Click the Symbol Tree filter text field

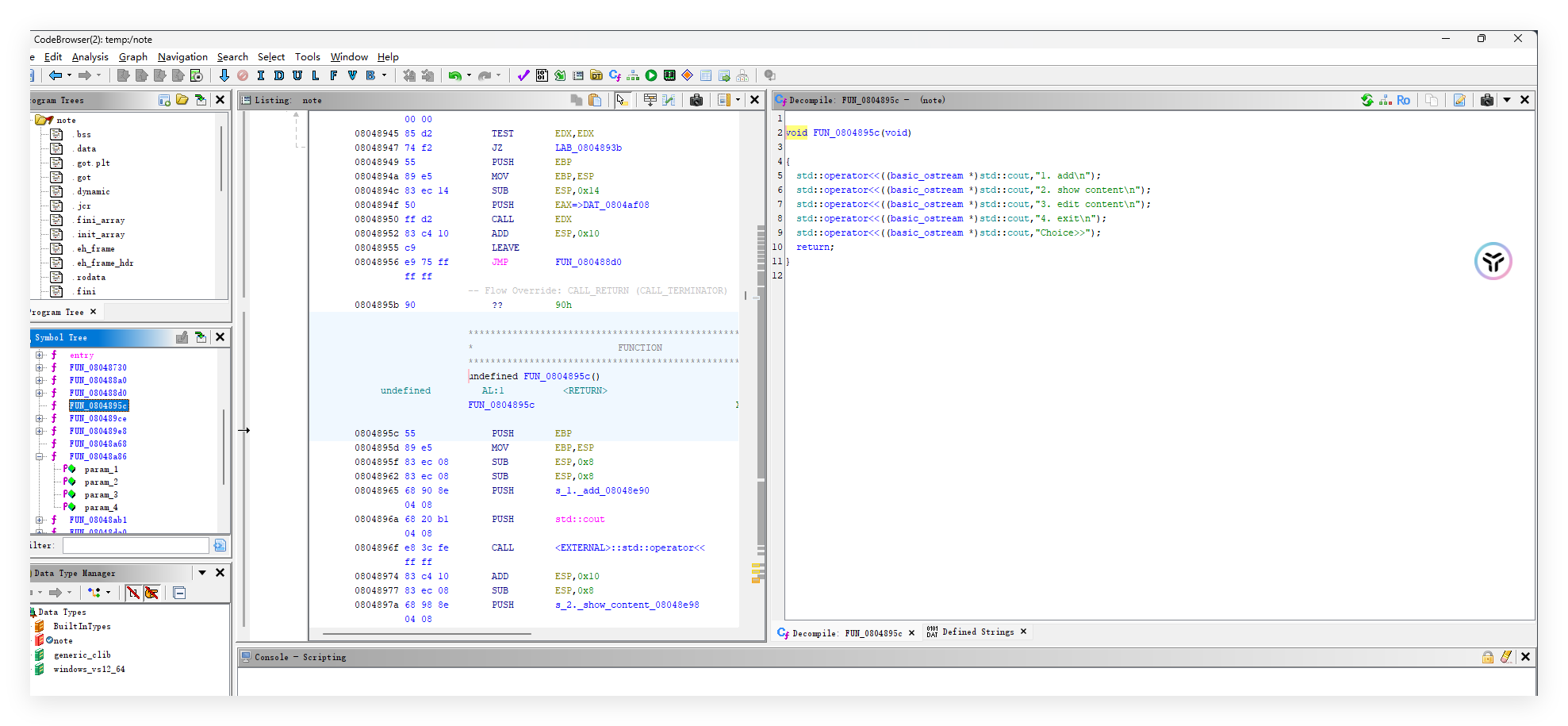136,546
